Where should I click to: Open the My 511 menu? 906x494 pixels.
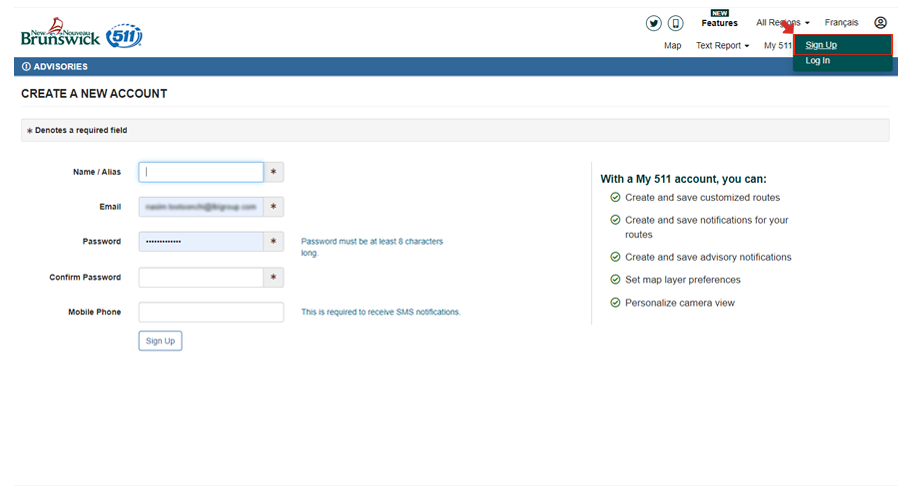777,46
